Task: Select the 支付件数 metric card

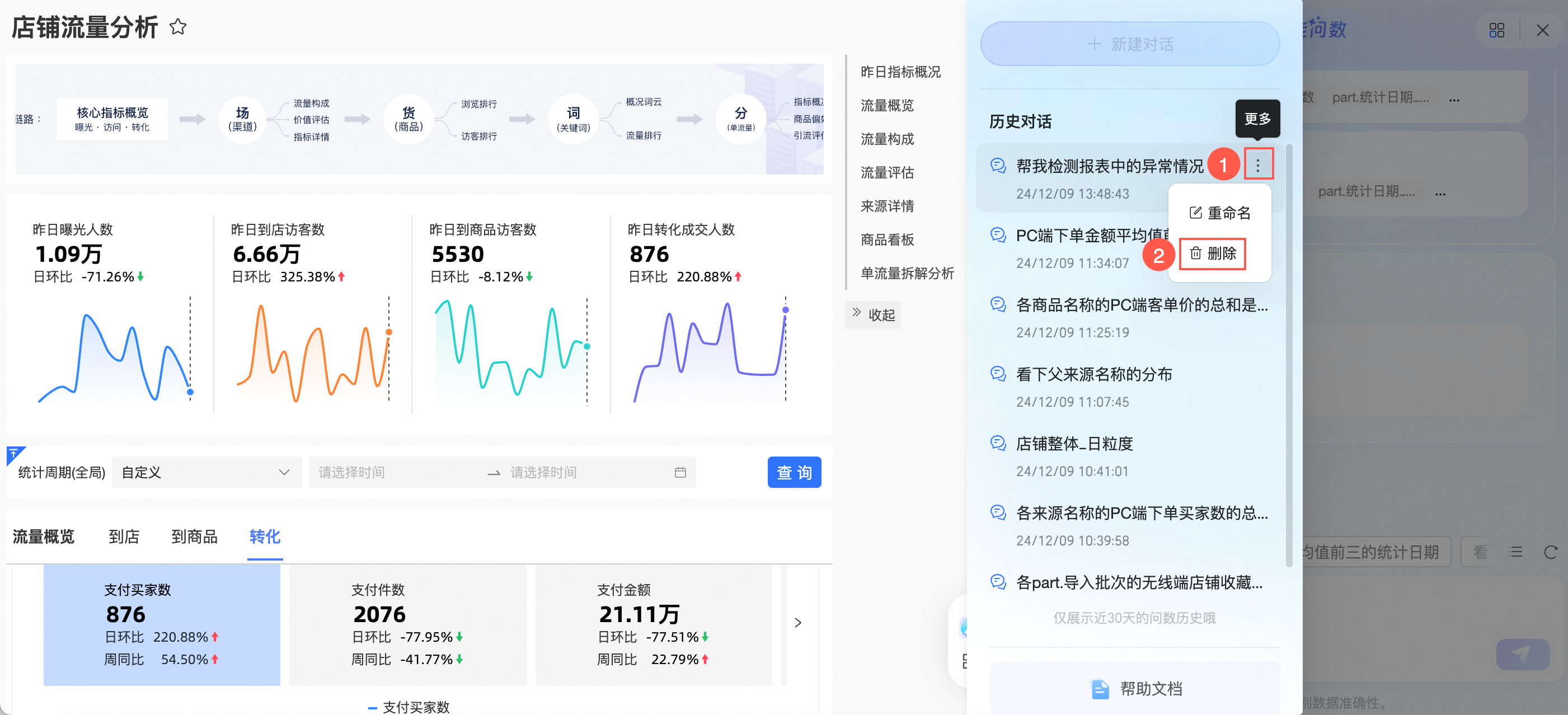Action: (407, 624)
